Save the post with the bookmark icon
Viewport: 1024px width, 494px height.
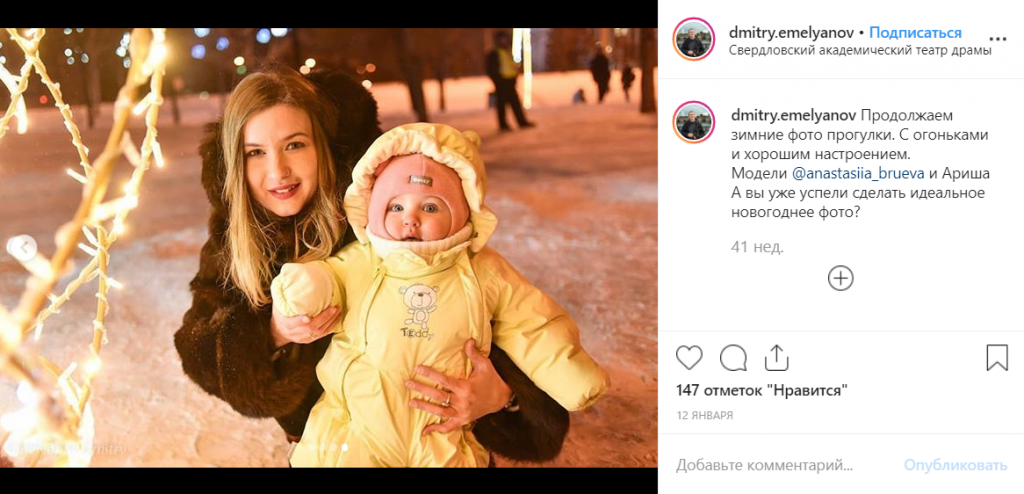(997, 358)
